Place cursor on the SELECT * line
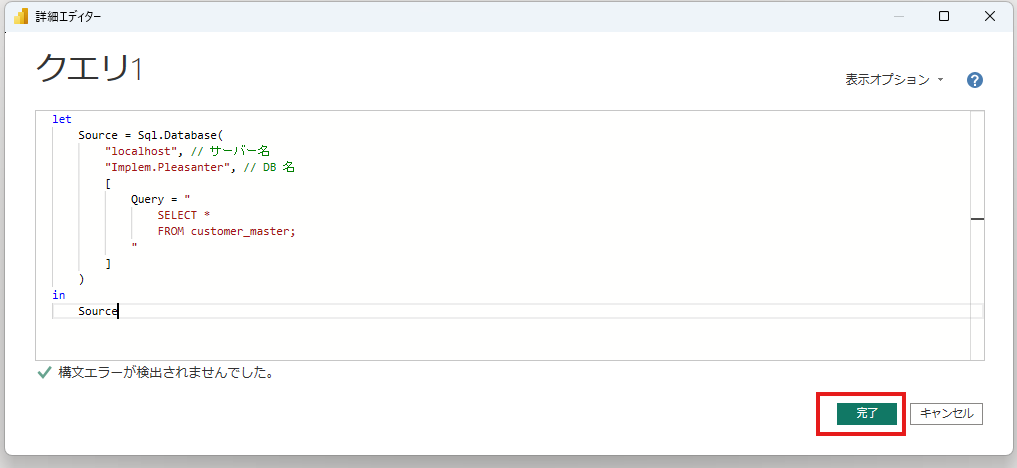This screenshot has height=468, width=1017. point(183,215)
